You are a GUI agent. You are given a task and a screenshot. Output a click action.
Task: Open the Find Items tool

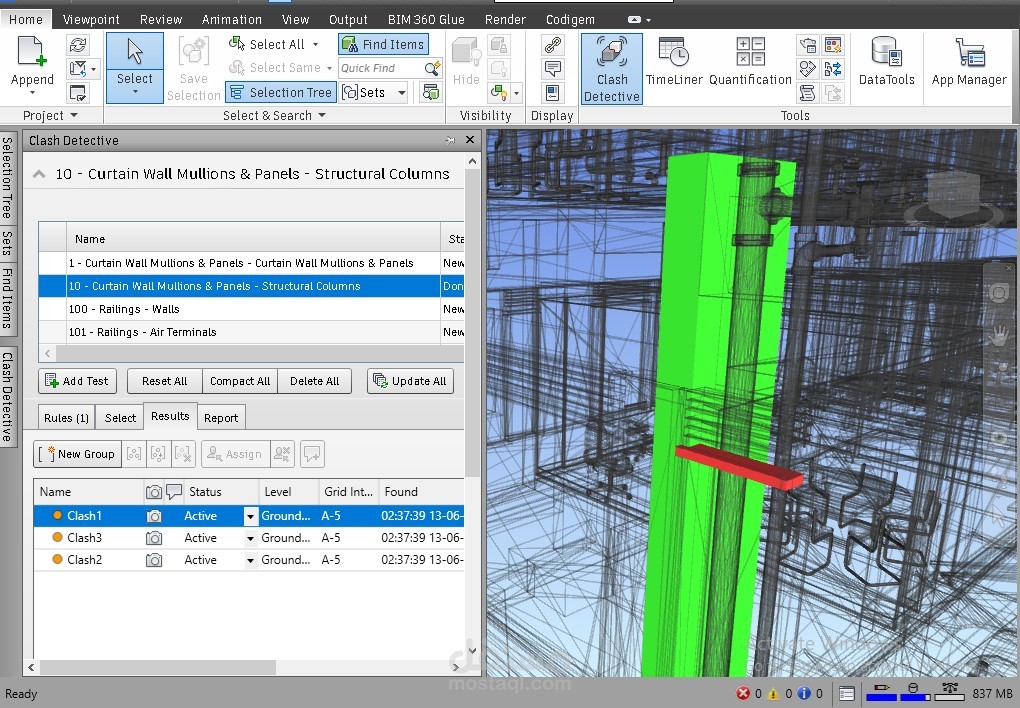pos(383,44)
